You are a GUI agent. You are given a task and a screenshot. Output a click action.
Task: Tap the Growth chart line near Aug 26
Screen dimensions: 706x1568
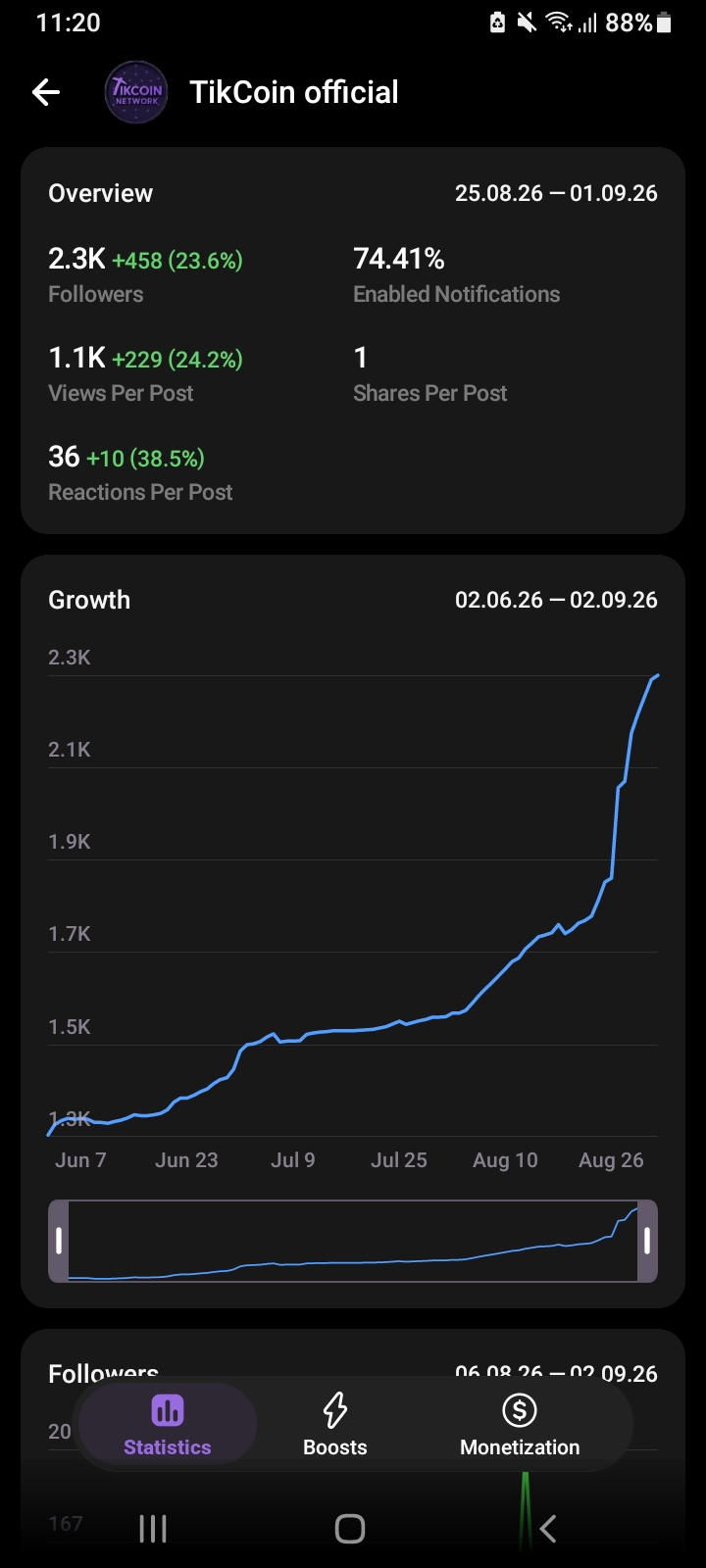tap(615, 833)
